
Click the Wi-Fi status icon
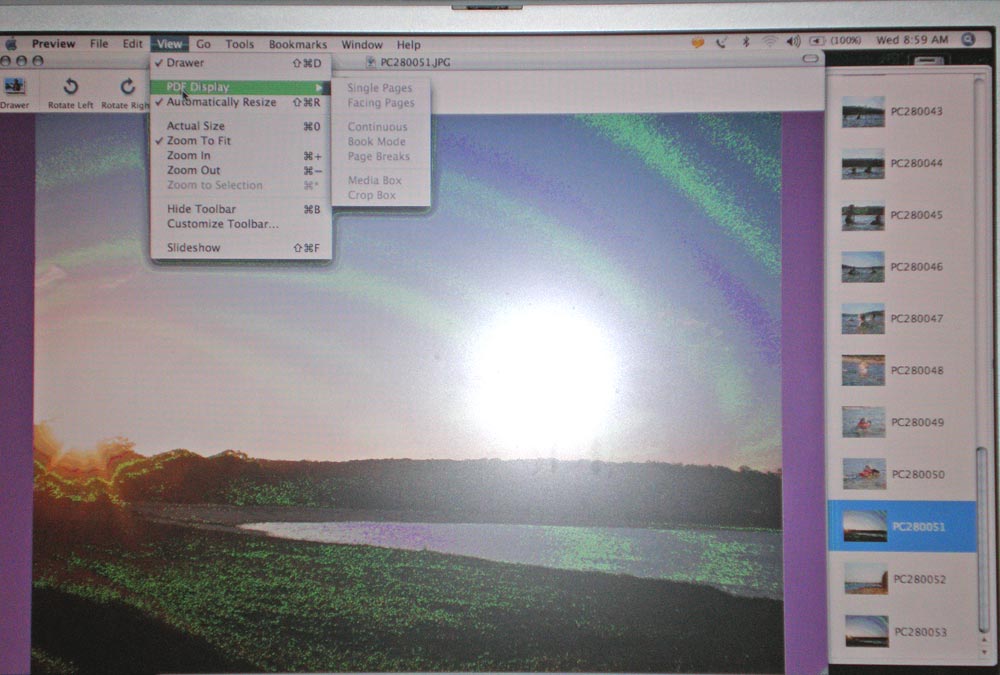770,41
